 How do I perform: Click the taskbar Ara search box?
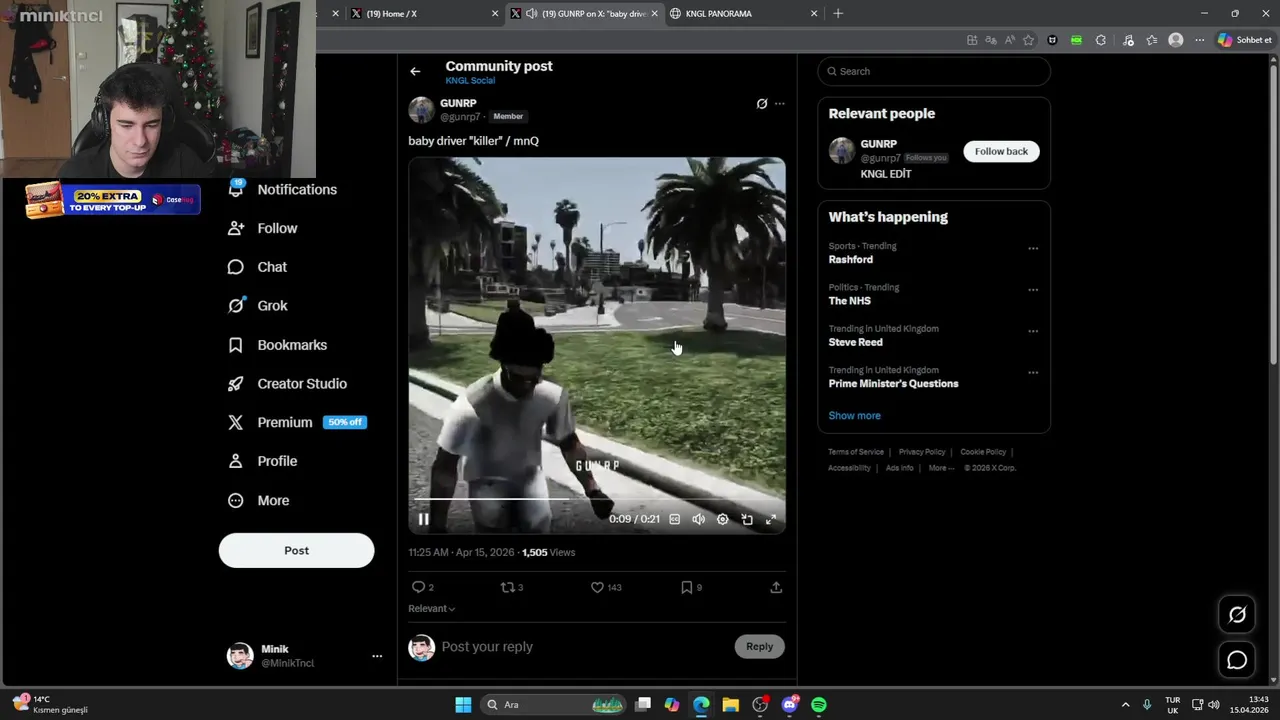[554, 705]
